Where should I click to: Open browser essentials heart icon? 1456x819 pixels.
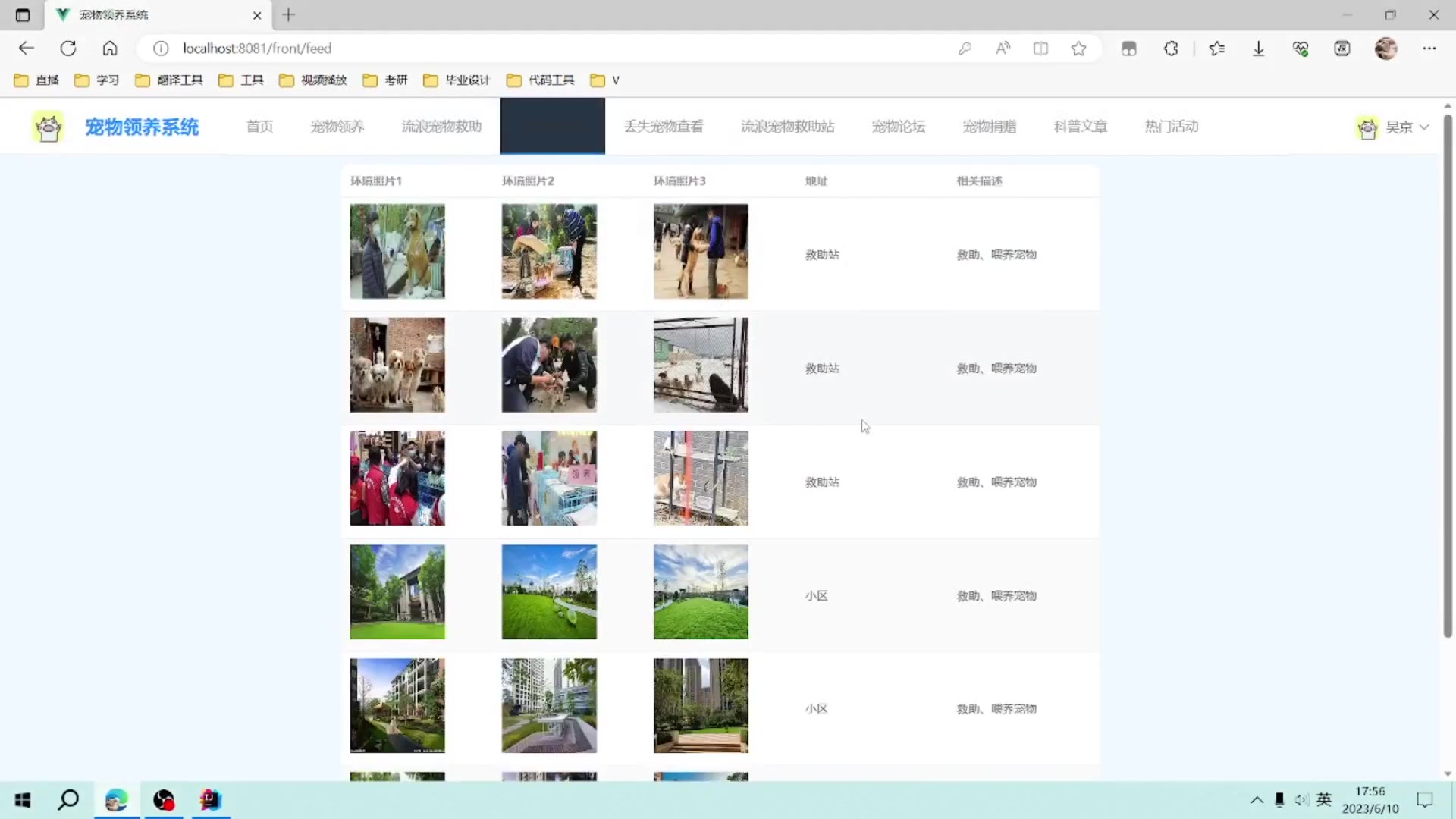(1301, 49)
